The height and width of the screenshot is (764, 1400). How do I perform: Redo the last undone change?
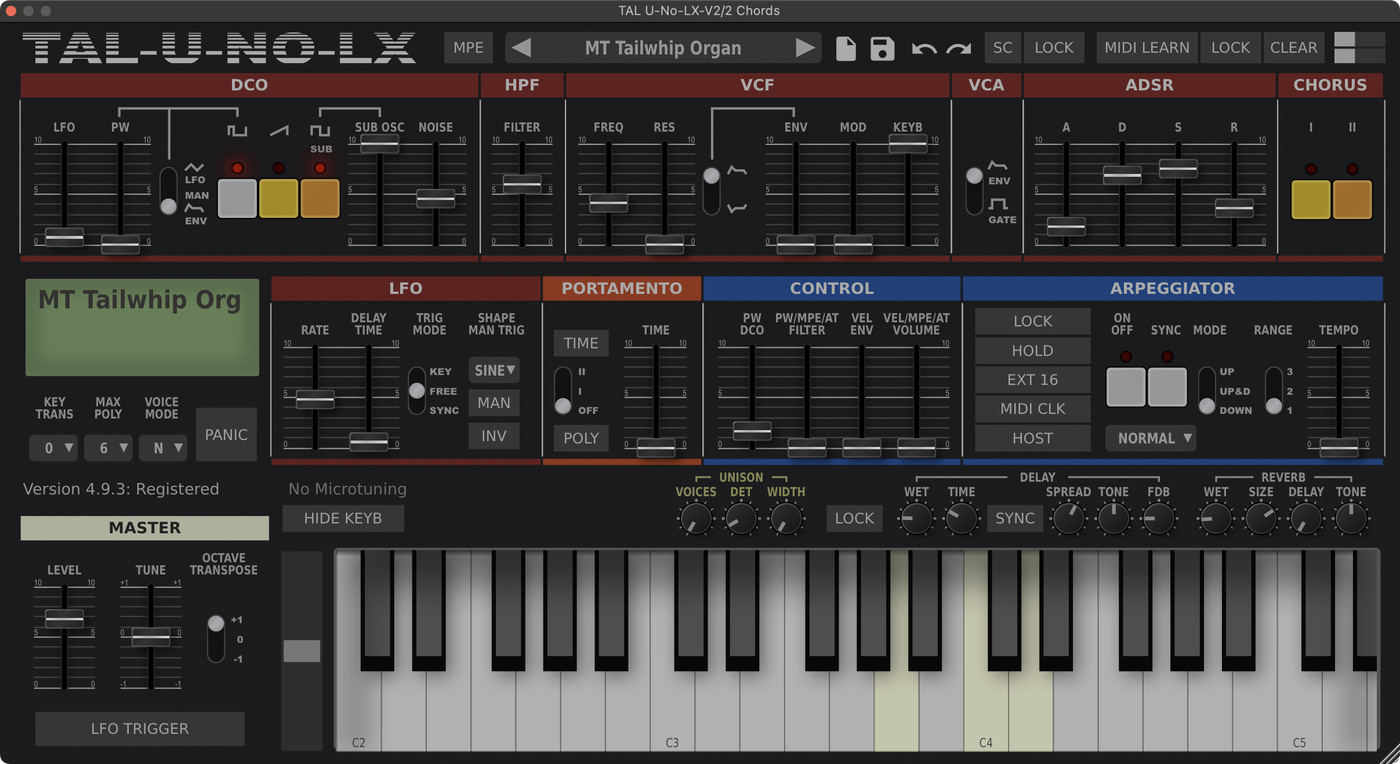tap(958, 48)
